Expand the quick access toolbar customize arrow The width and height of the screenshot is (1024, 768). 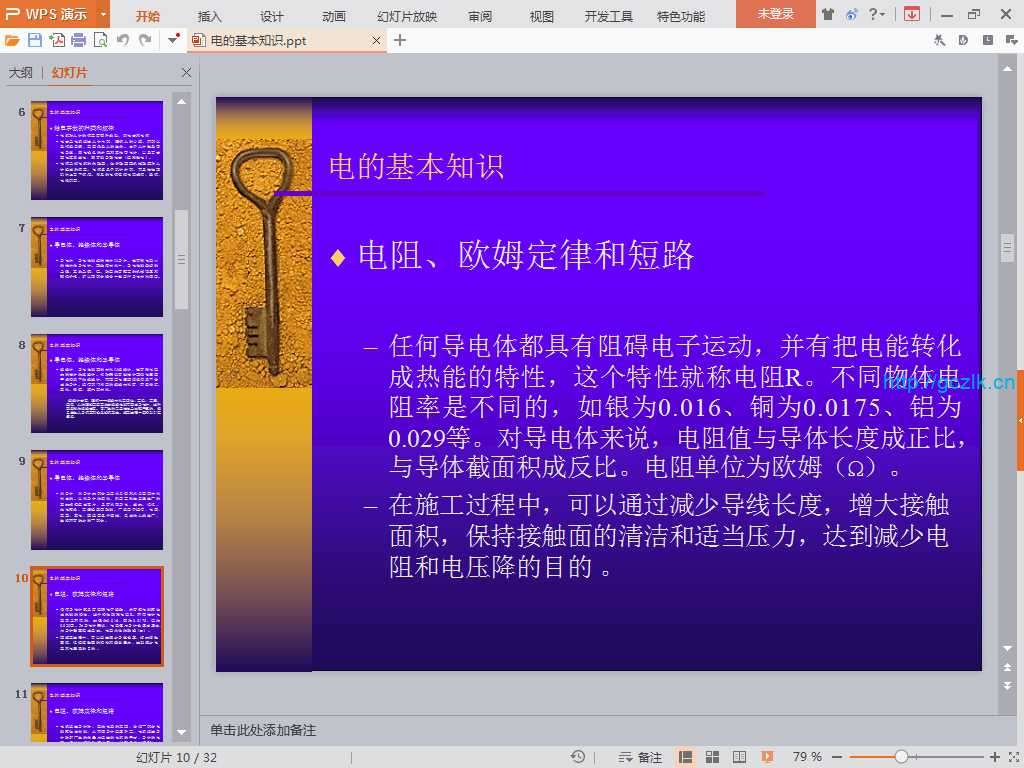pos(174,40)
